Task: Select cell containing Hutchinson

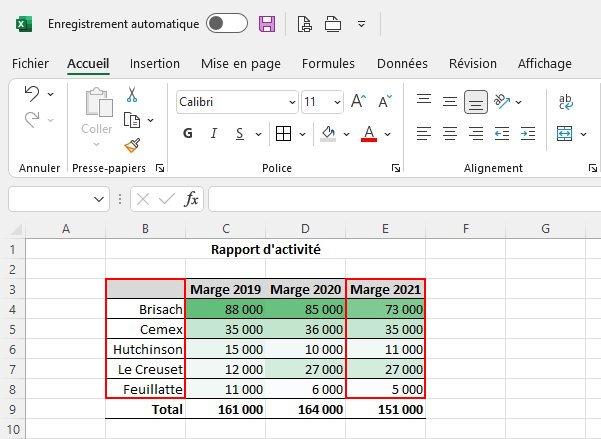Action: 146,349
